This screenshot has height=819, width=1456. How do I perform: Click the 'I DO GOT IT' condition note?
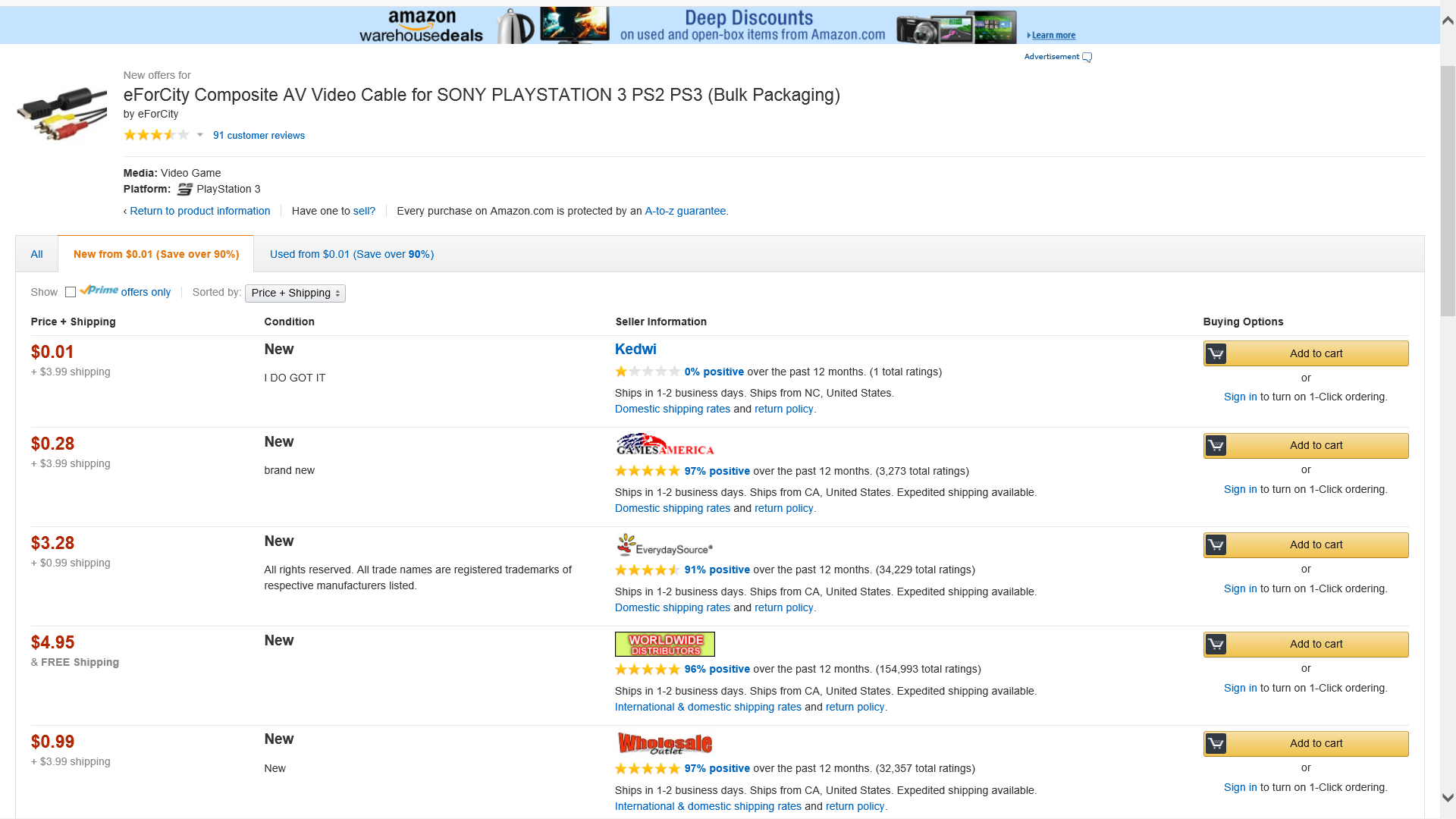pos(294,378)
